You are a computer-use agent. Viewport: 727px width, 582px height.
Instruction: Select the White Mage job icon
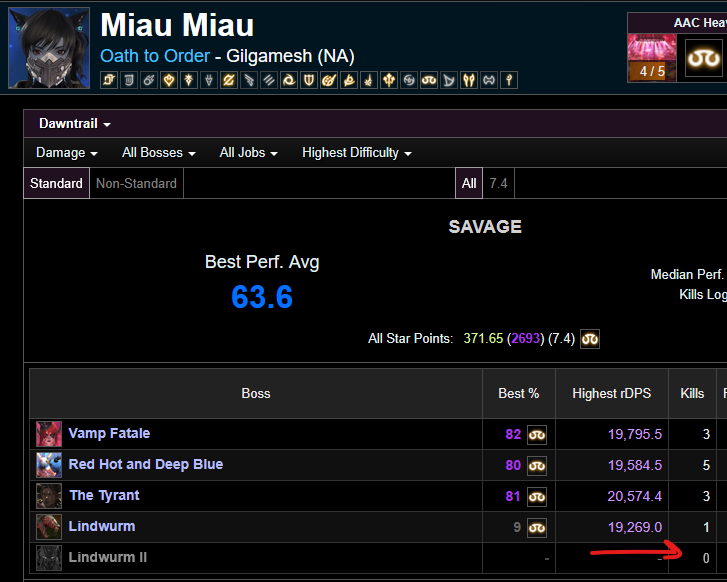(x=509, y=80)
